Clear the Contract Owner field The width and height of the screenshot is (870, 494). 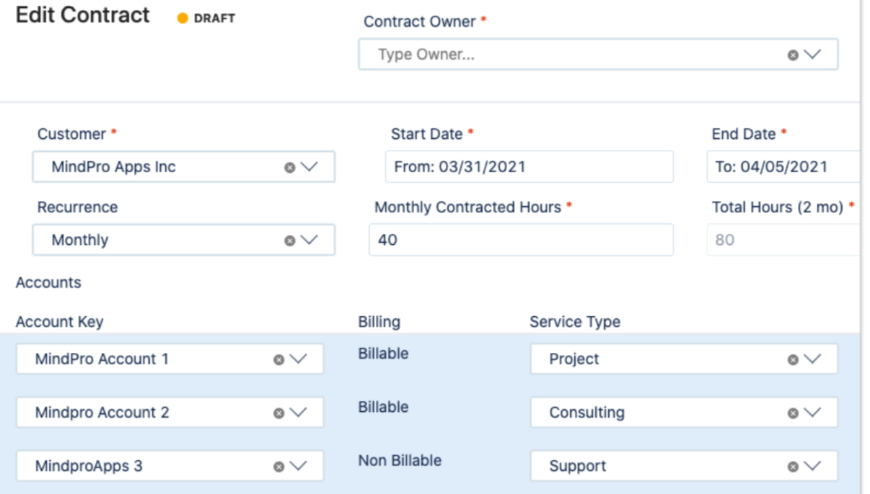[x=793, y=55]
